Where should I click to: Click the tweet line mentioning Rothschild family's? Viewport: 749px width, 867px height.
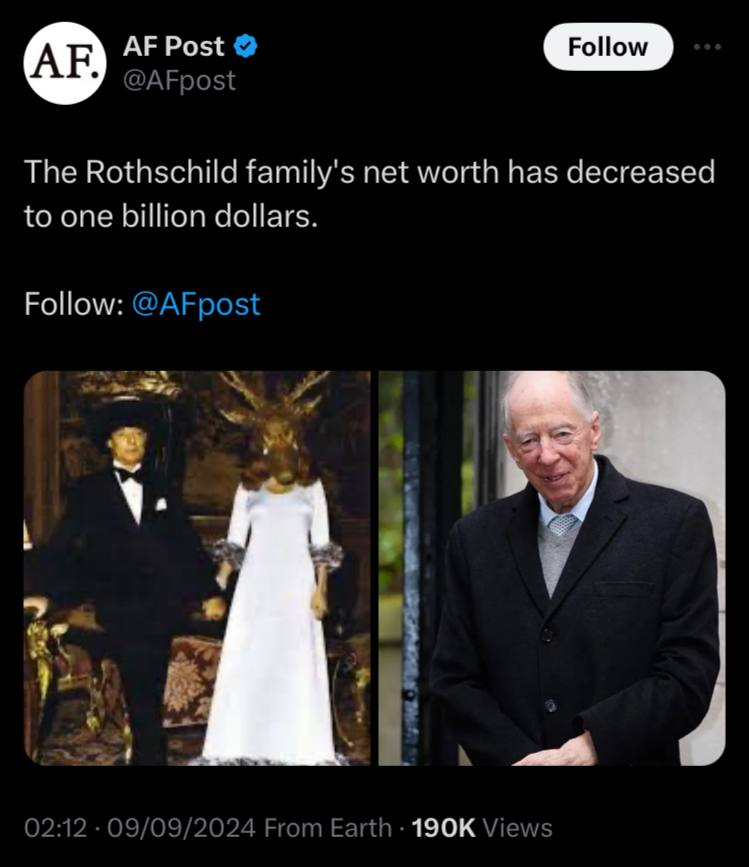pyautogui.click(x=369, y=172)
